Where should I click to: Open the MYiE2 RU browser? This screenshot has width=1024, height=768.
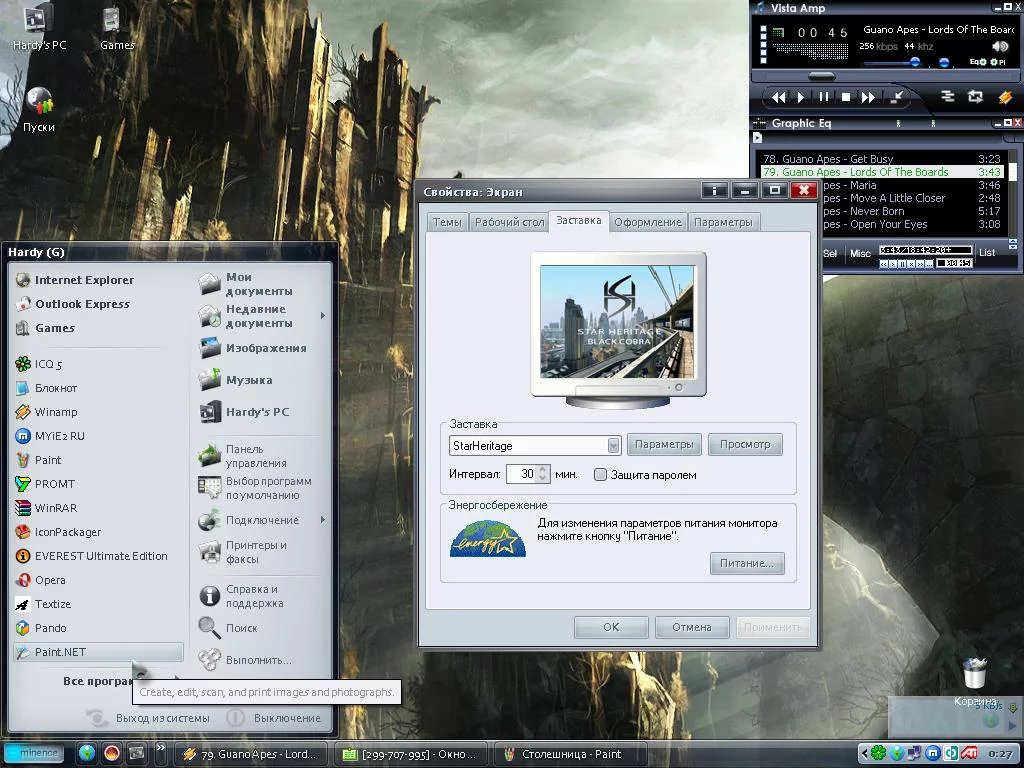coord(50,436)
